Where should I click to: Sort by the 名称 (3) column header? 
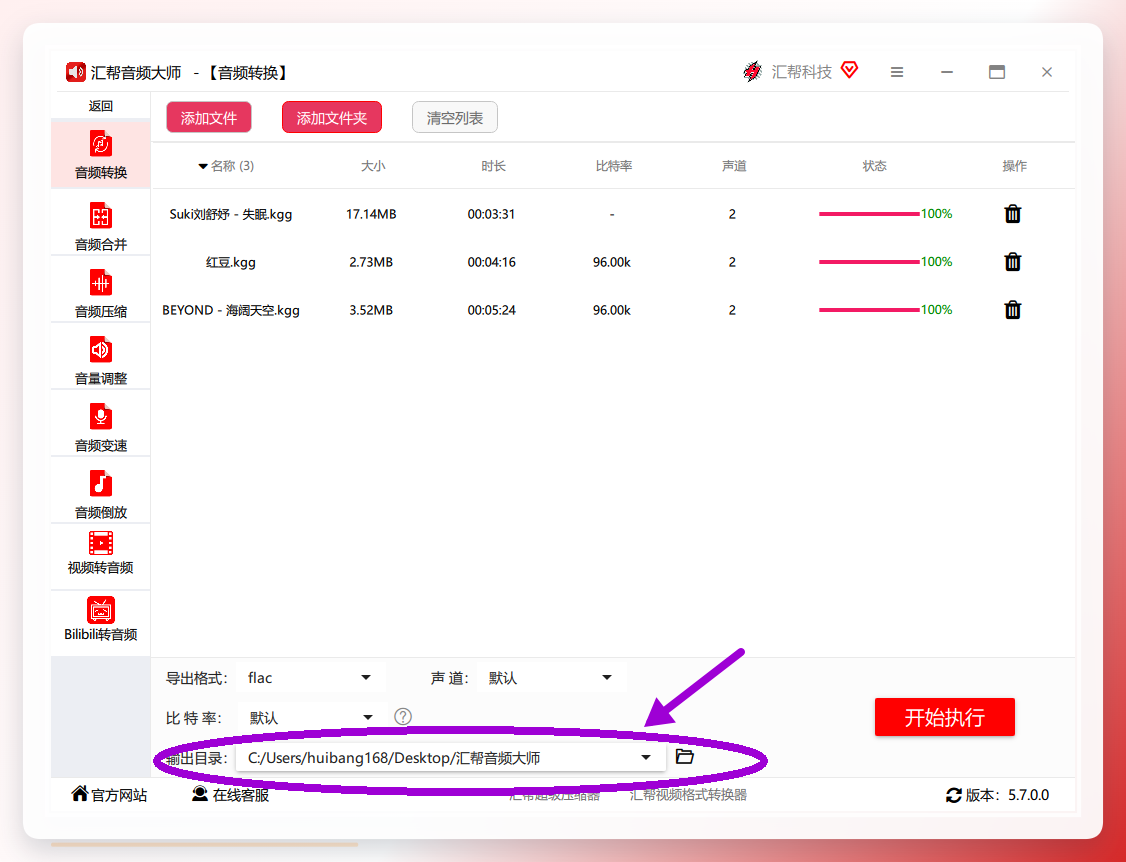click(x=226, y=166)
